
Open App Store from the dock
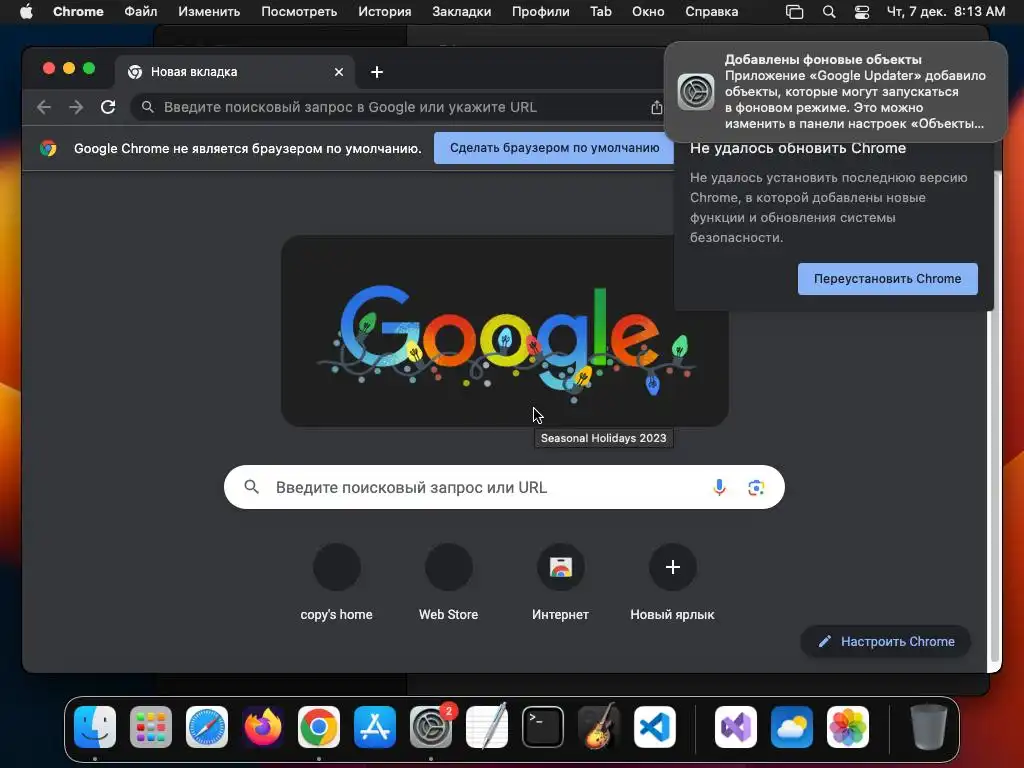pyautogui.click(x=375, y=727)
